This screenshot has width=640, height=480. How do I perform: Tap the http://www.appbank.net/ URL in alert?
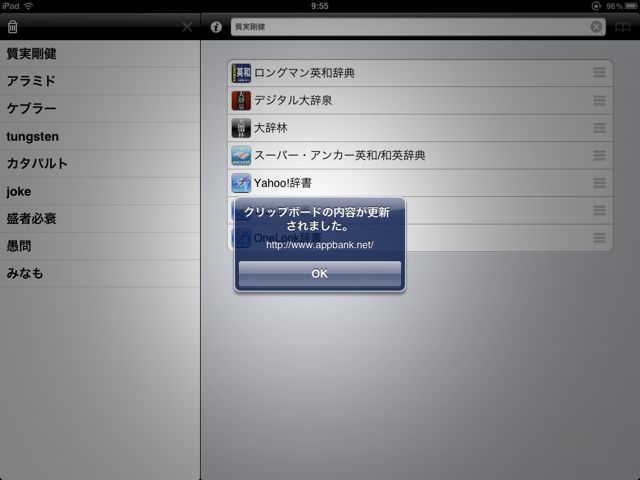(x=320, y=245)
